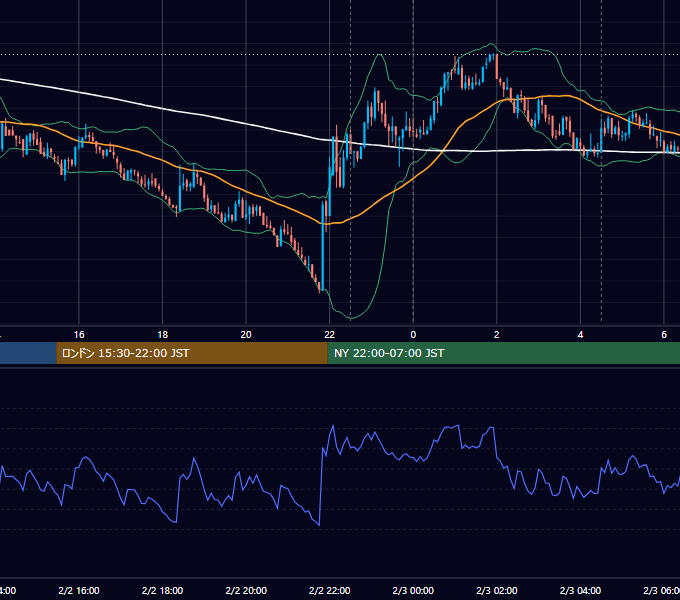Image resolution: width=680 pixels, height=600 pixels.
Task: Click the NY 22:00-07:00 JST session bar
Action: (x=503, y=353)
